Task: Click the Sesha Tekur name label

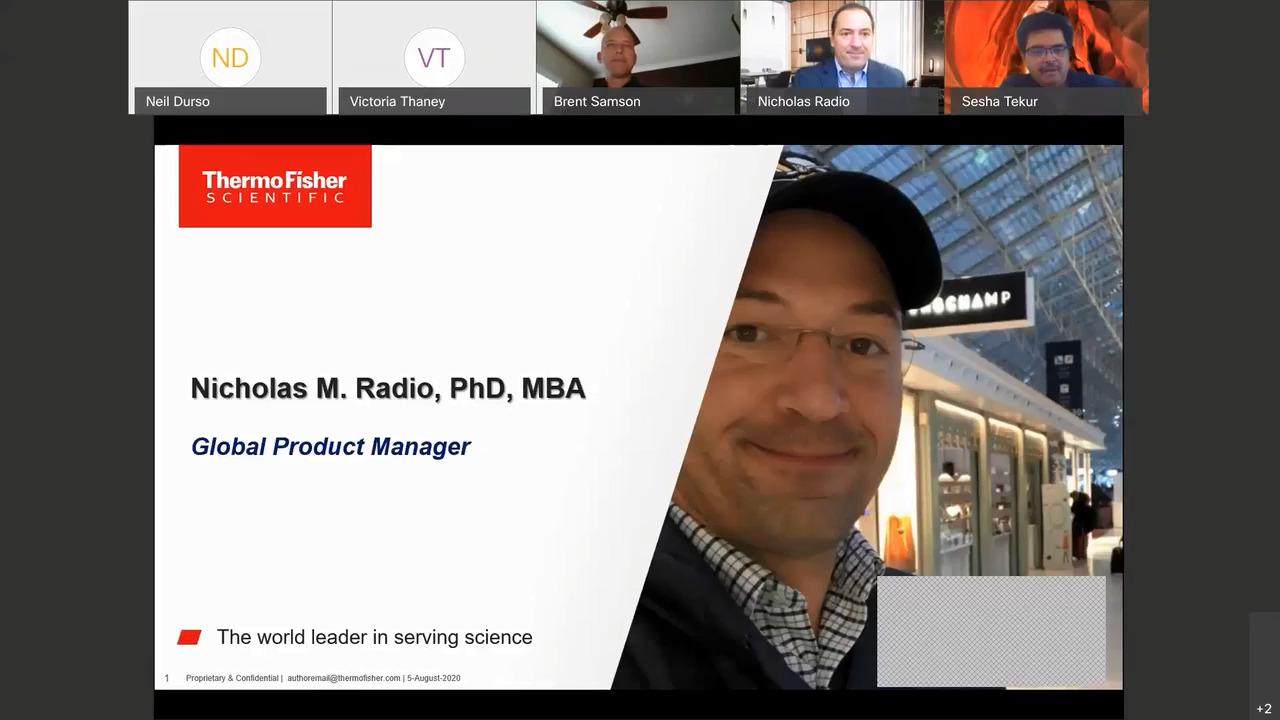Action: [999, 101]
